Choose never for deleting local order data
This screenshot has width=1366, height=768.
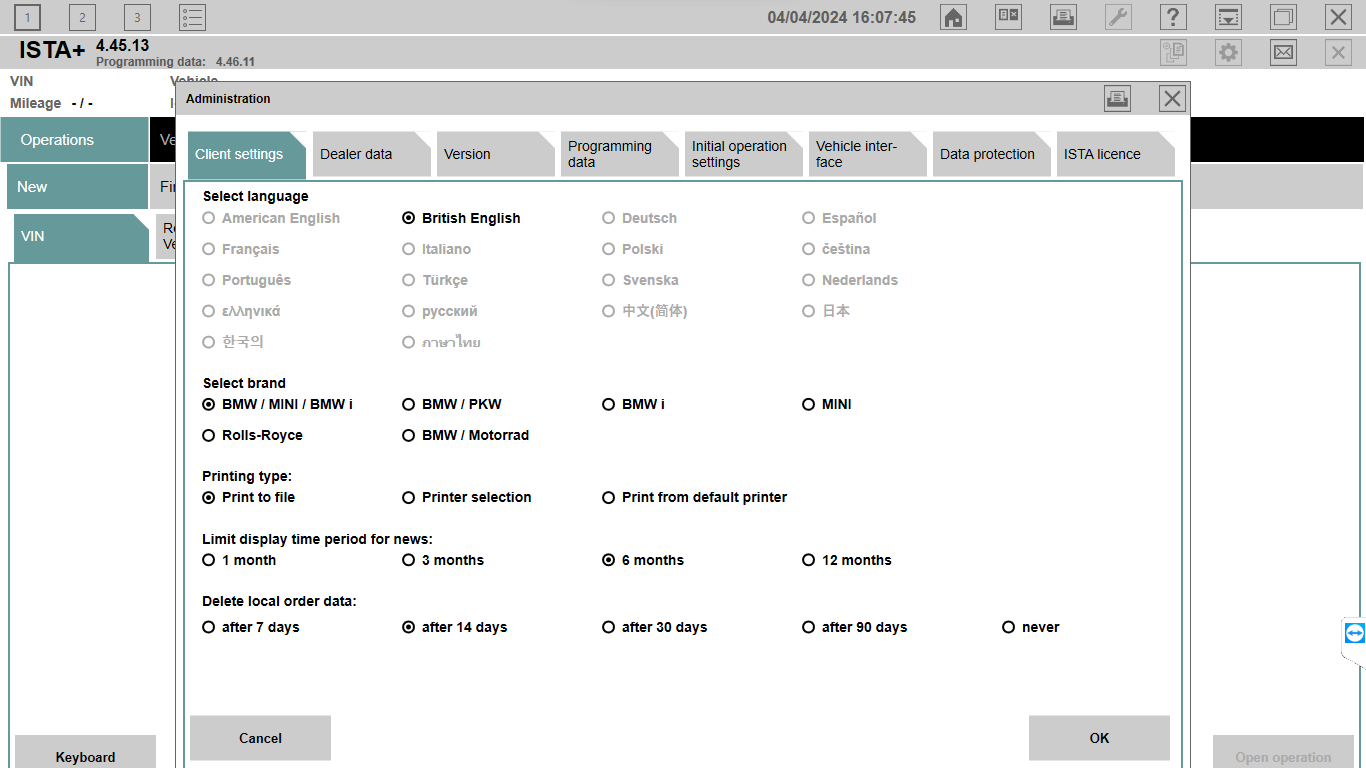coord(1008,627)
